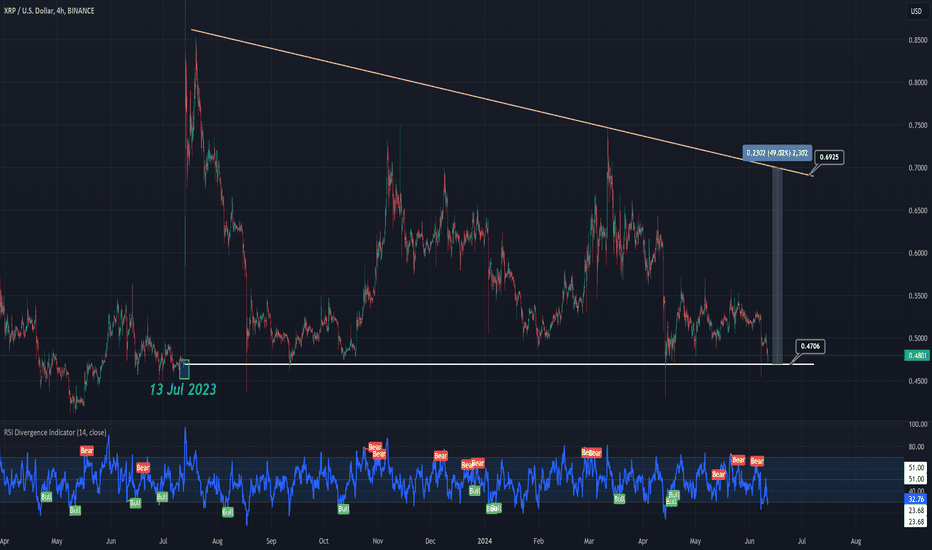The width and height of the screenshot is (932, 550).
Task: Click the blue 32.76 RSI value tag
Action: [916, 499]
